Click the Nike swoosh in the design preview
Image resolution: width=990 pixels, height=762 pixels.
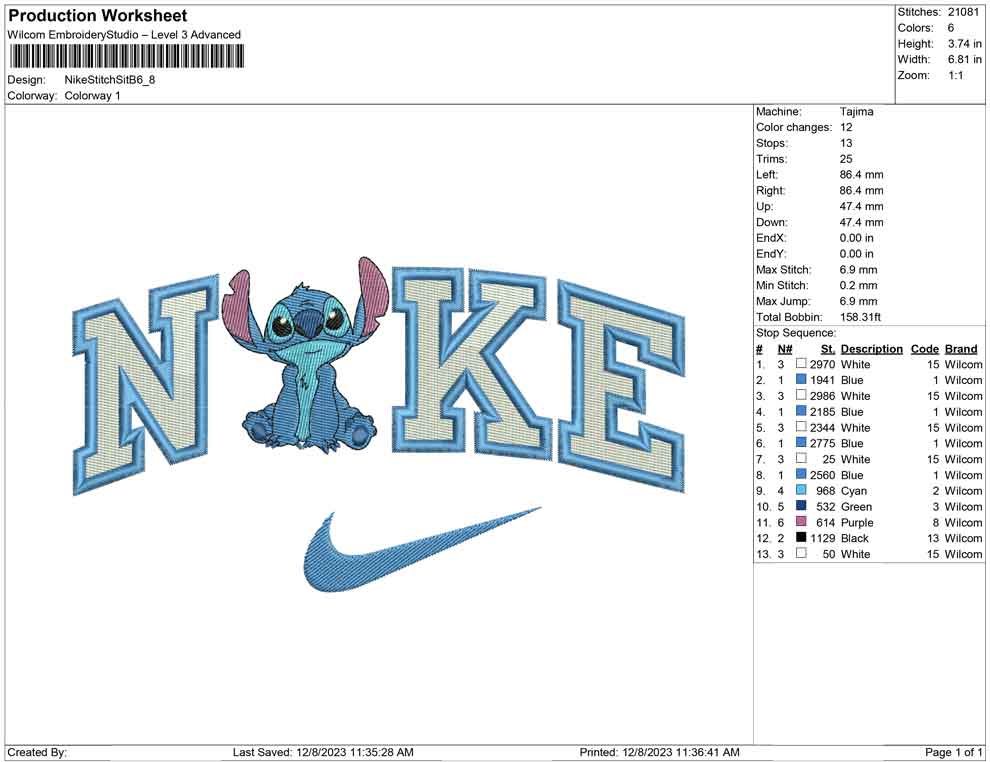tap(420, 550)
